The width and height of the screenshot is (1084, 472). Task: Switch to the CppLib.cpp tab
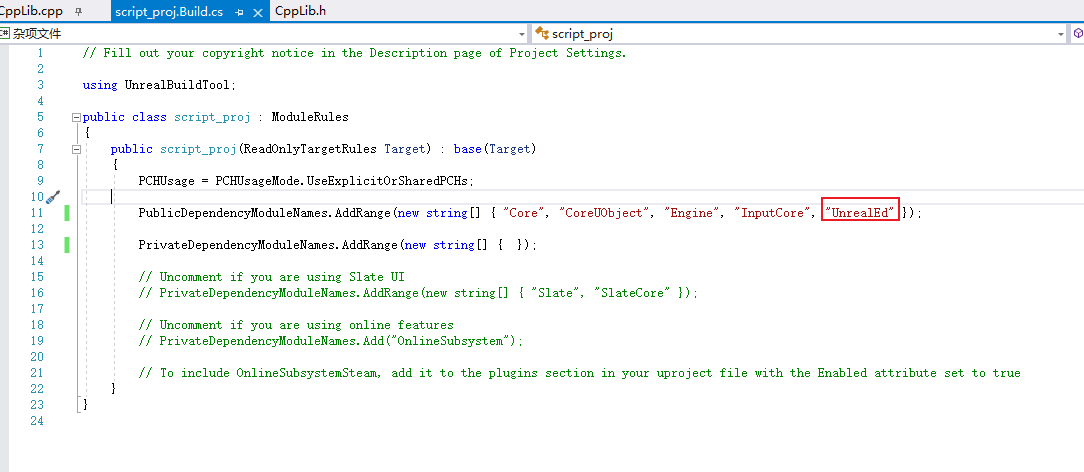(30, 12)
